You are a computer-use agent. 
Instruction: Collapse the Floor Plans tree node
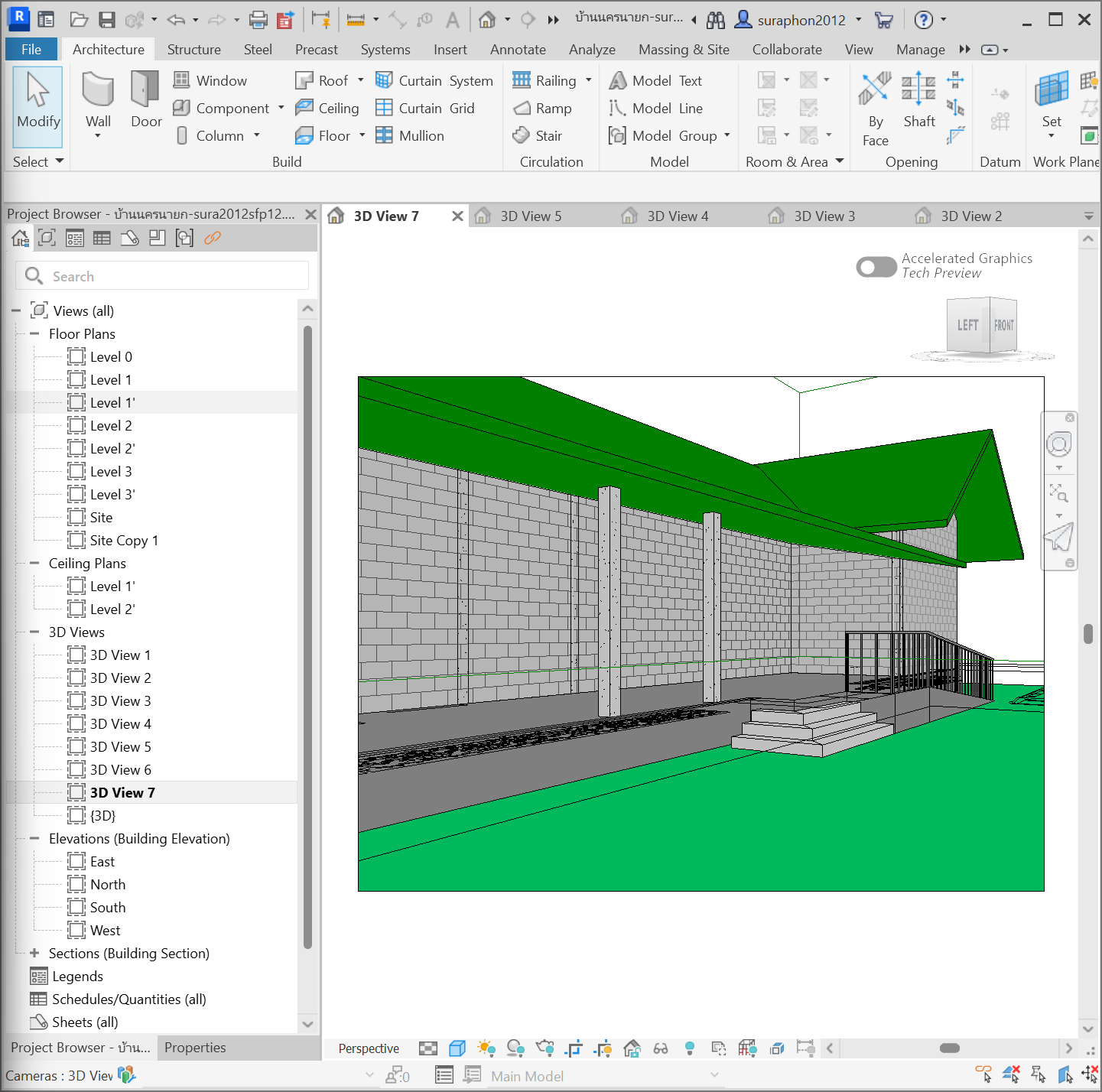34,333
